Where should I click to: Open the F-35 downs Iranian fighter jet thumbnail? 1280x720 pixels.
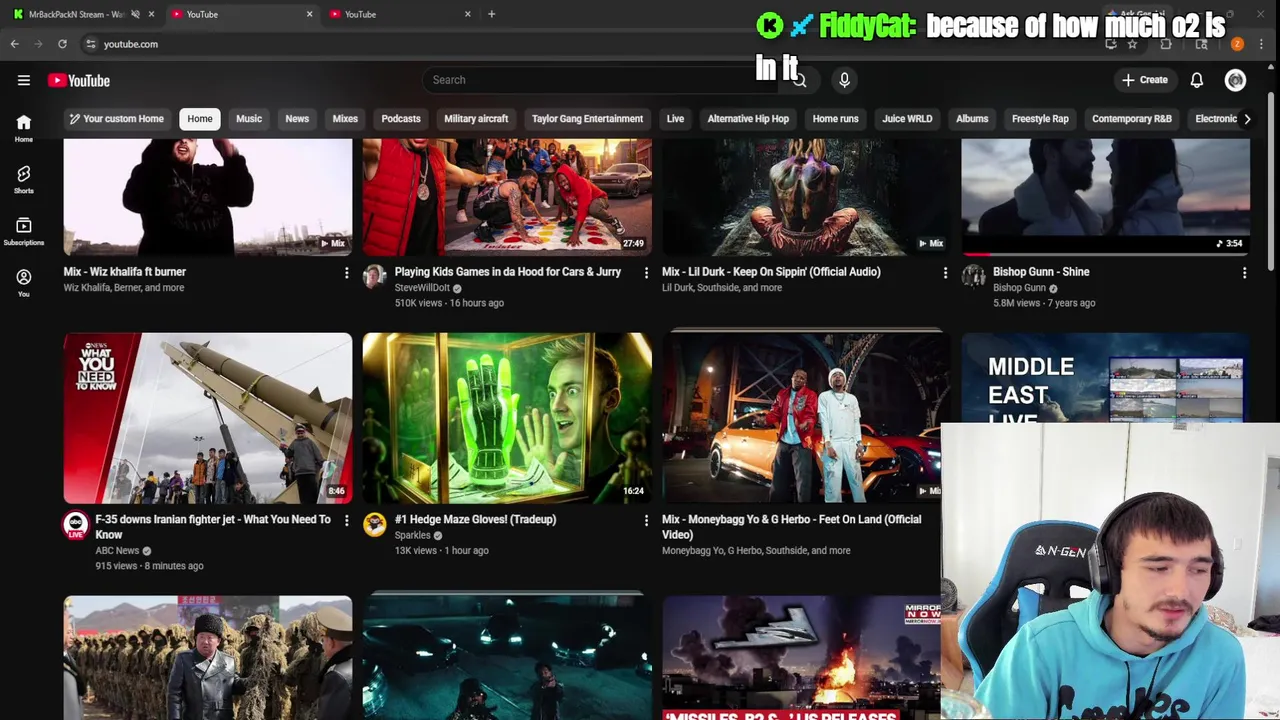(208, 418)
